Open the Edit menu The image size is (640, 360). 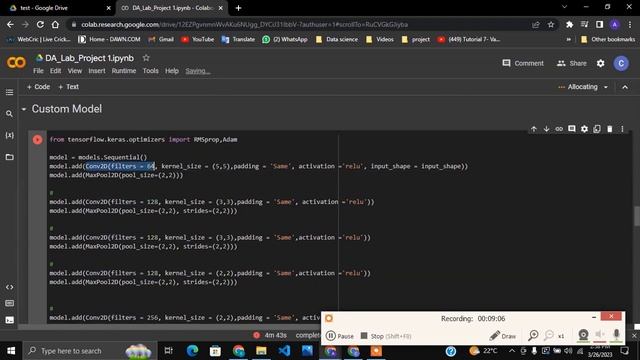56,71
